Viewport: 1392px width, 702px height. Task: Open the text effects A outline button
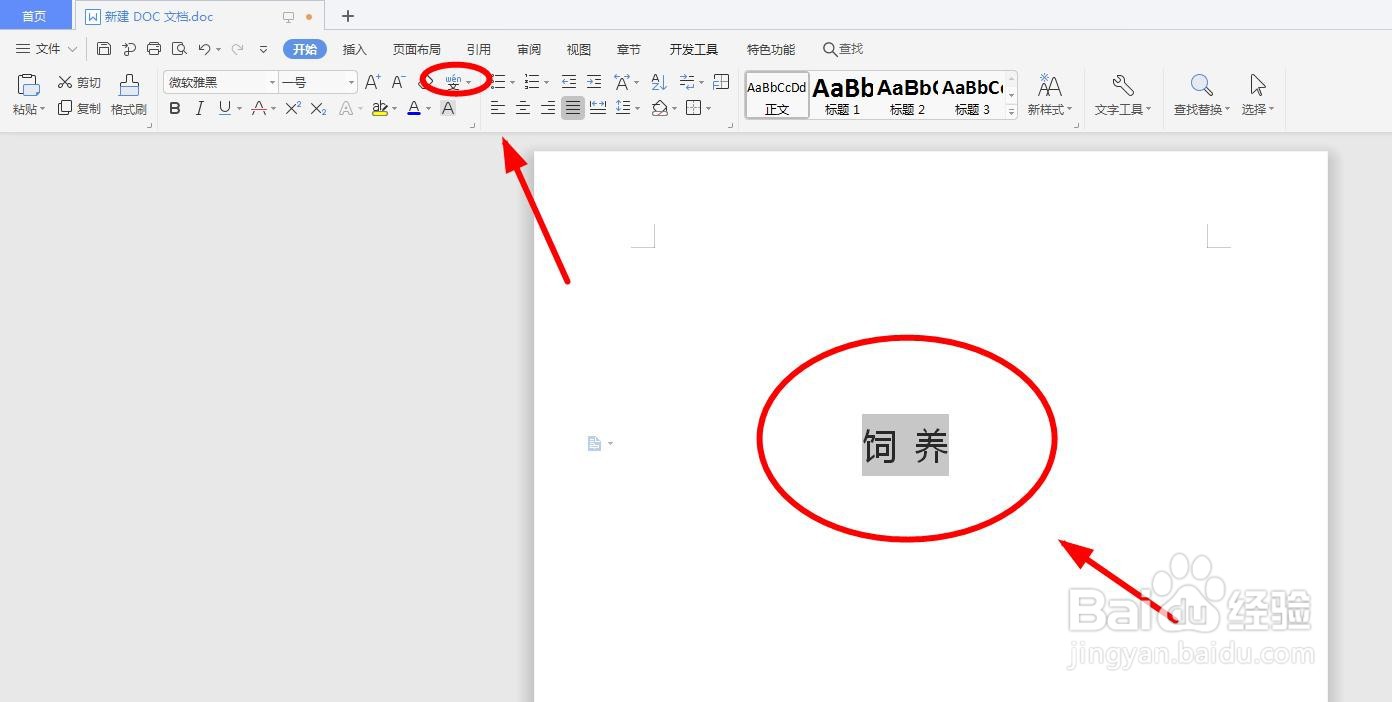pos(347,108)
